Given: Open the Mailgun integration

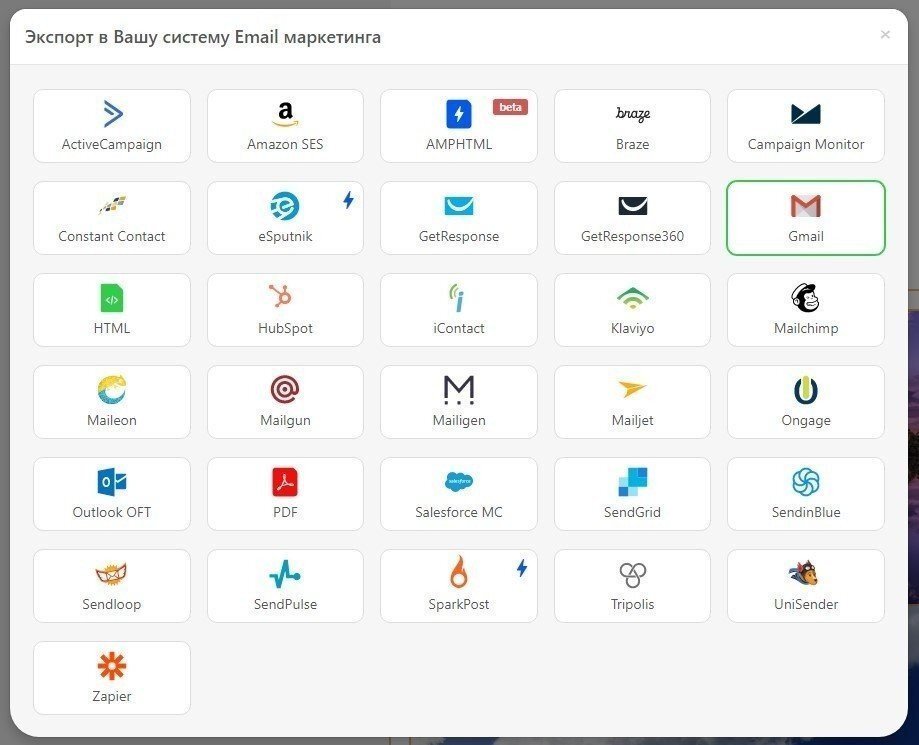Looking at the screenshot, I should pos(285,402).
